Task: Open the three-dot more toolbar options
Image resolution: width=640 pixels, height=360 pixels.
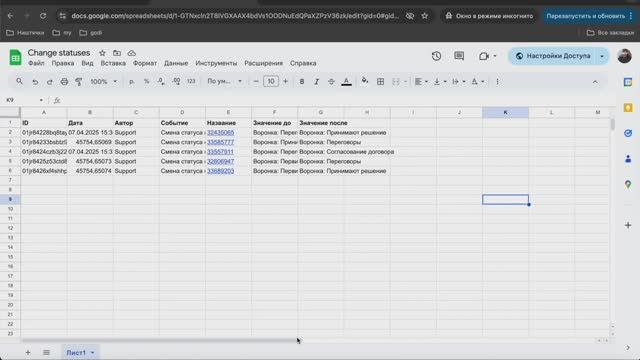Action: coord(497,82)
